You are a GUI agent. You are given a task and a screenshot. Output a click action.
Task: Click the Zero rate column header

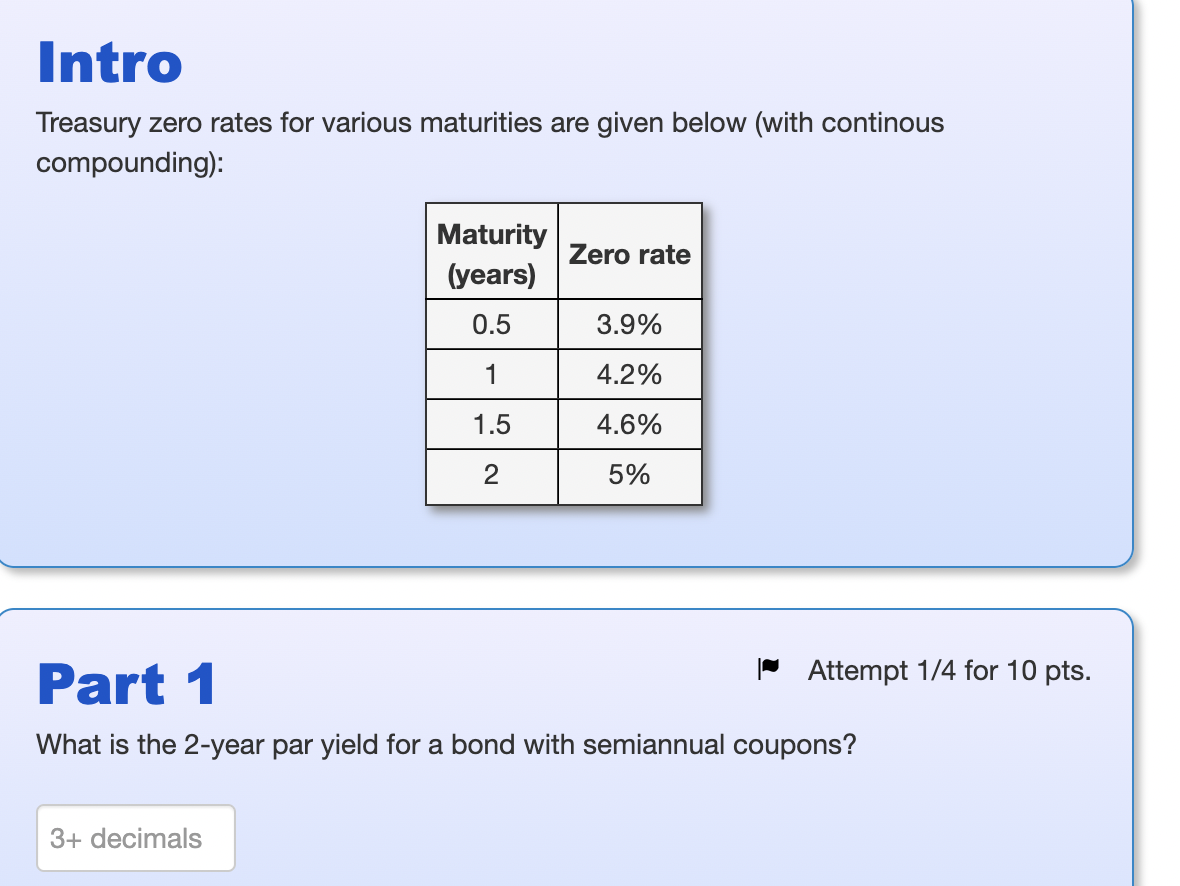[629, 253]
